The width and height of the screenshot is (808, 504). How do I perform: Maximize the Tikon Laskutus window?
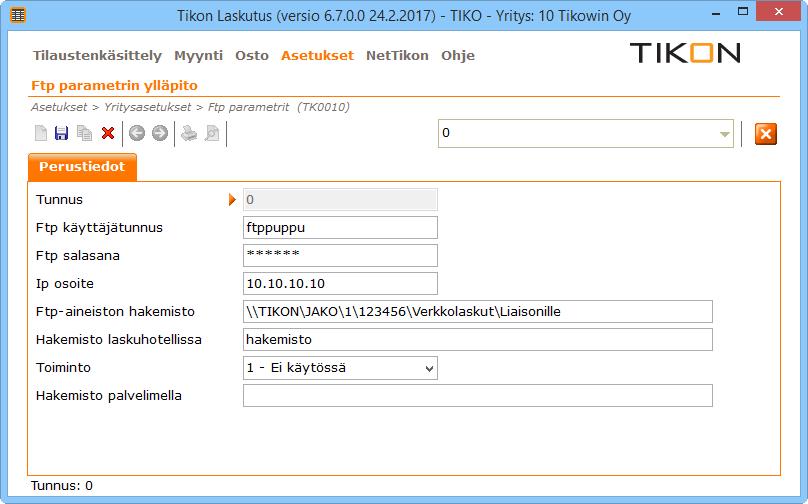coord(743,12)
